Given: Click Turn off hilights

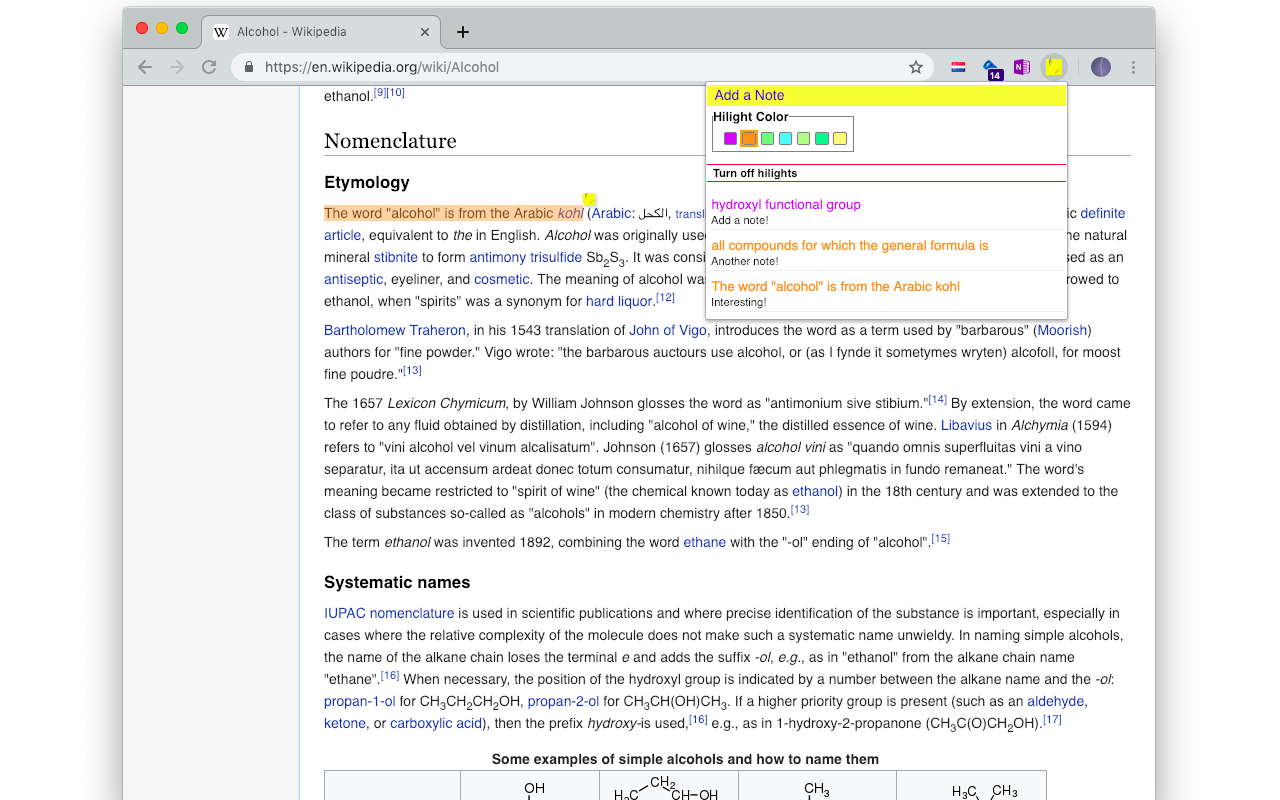Looking at the screenshot, I should [755, 173].
